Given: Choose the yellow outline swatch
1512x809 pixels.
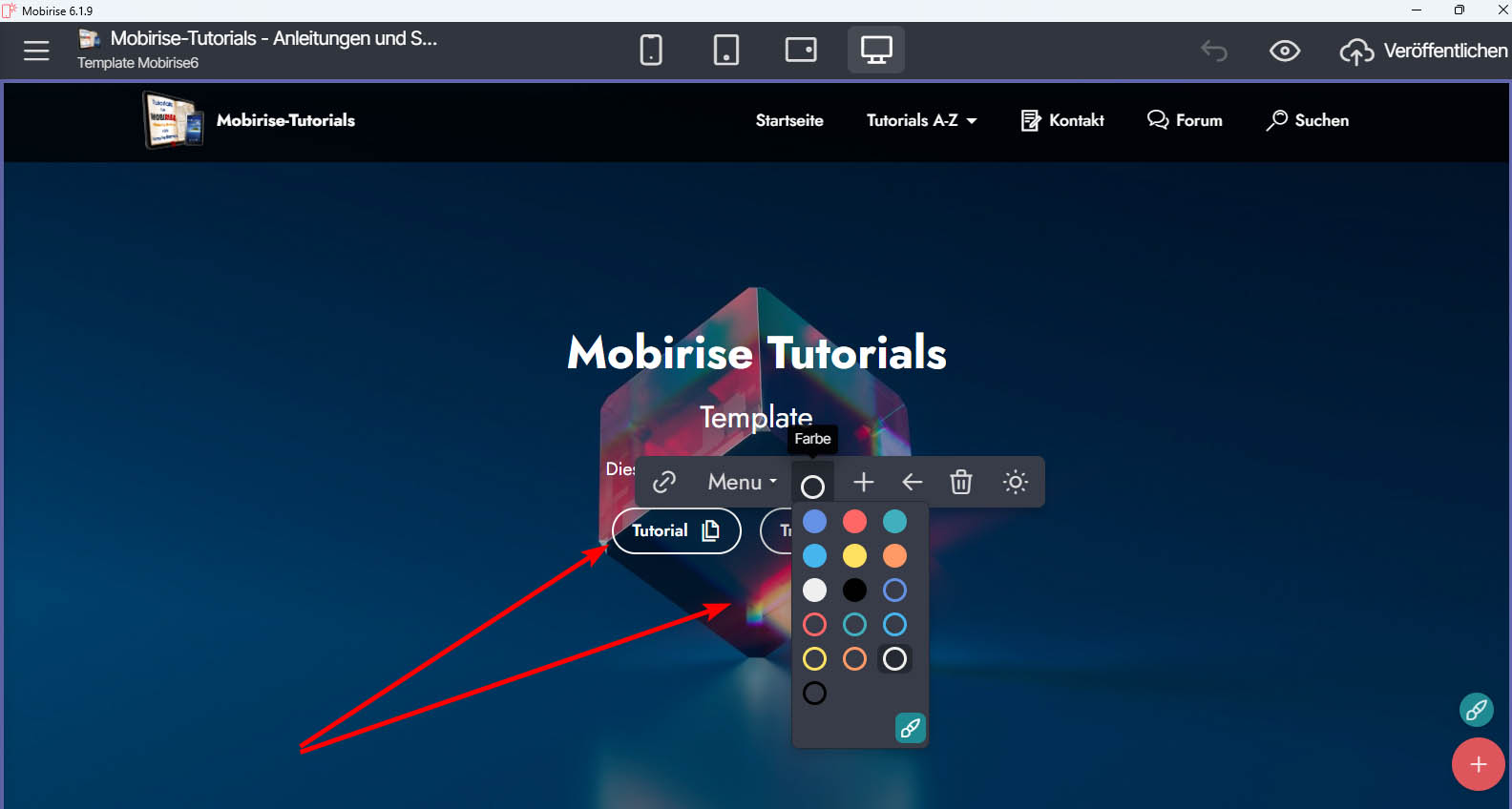Looking at the screenshot, I should click(814, 658).
